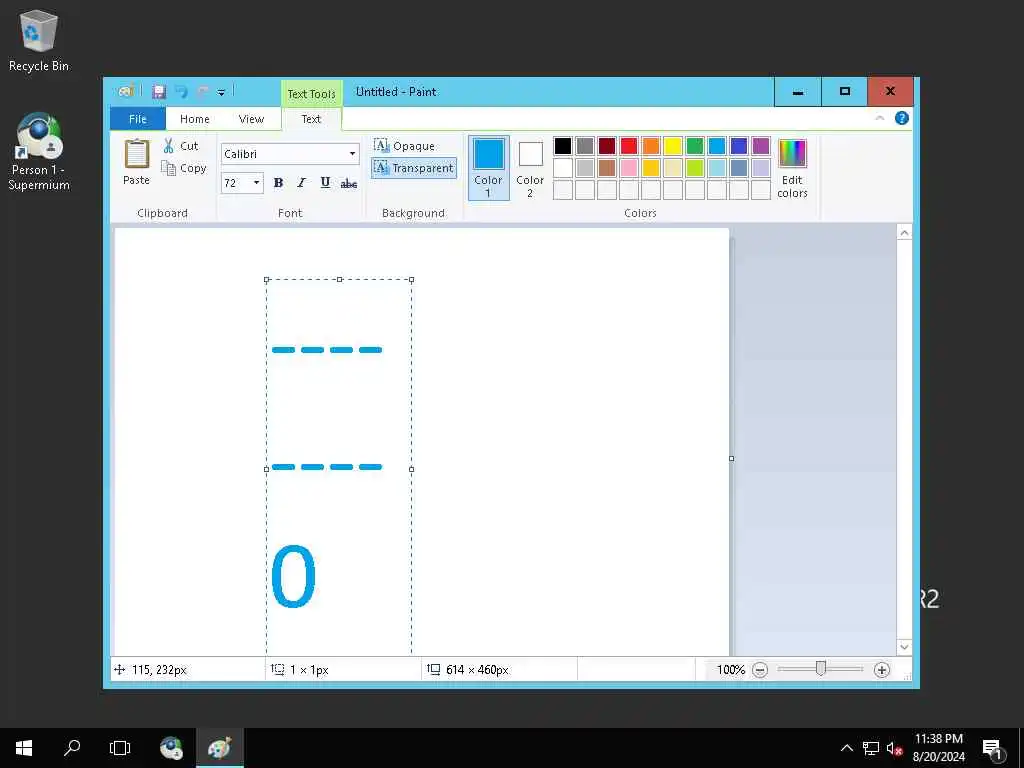Pick the lavender color swatch

761,168
